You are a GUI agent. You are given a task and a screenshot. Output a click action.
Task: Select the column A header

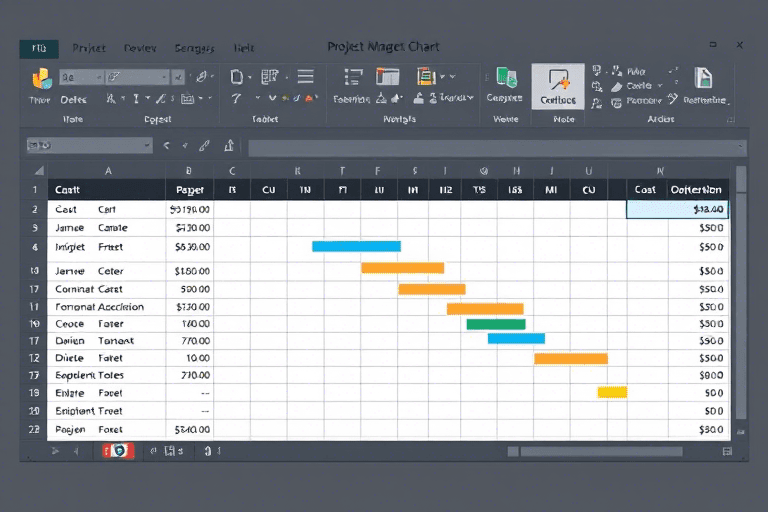107,170
